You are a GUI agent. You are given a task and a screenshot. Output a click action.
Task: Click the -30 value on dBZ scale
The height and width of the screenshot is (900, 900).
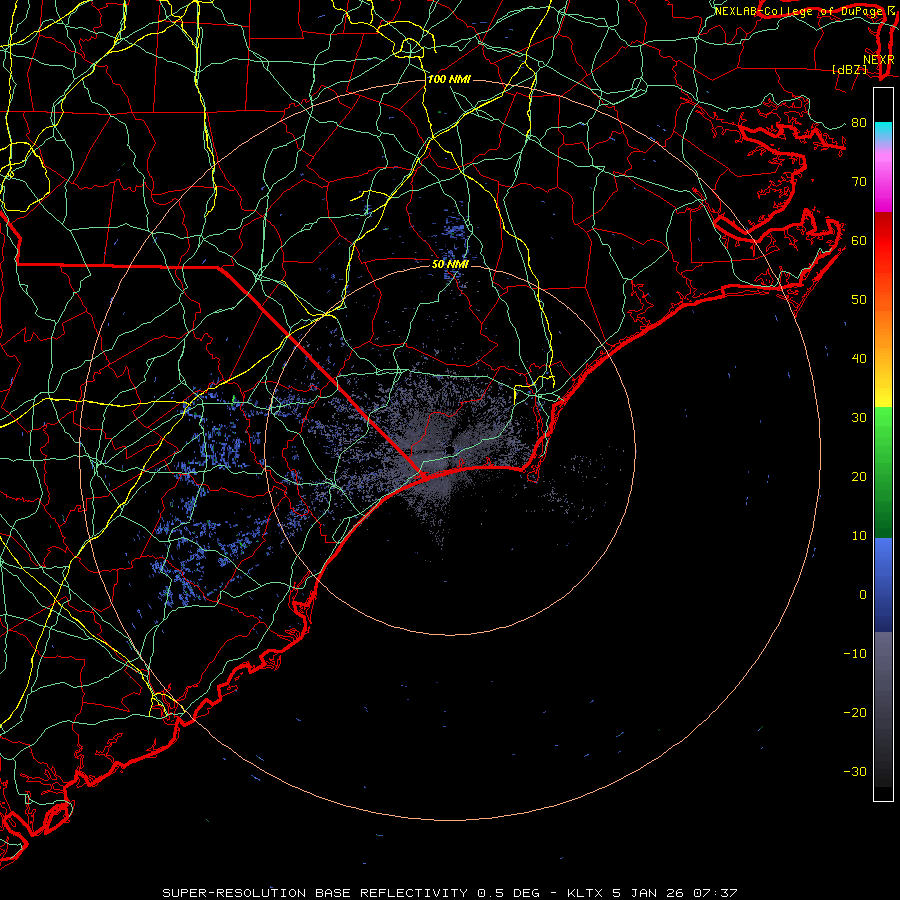click(x=855, y=772)
